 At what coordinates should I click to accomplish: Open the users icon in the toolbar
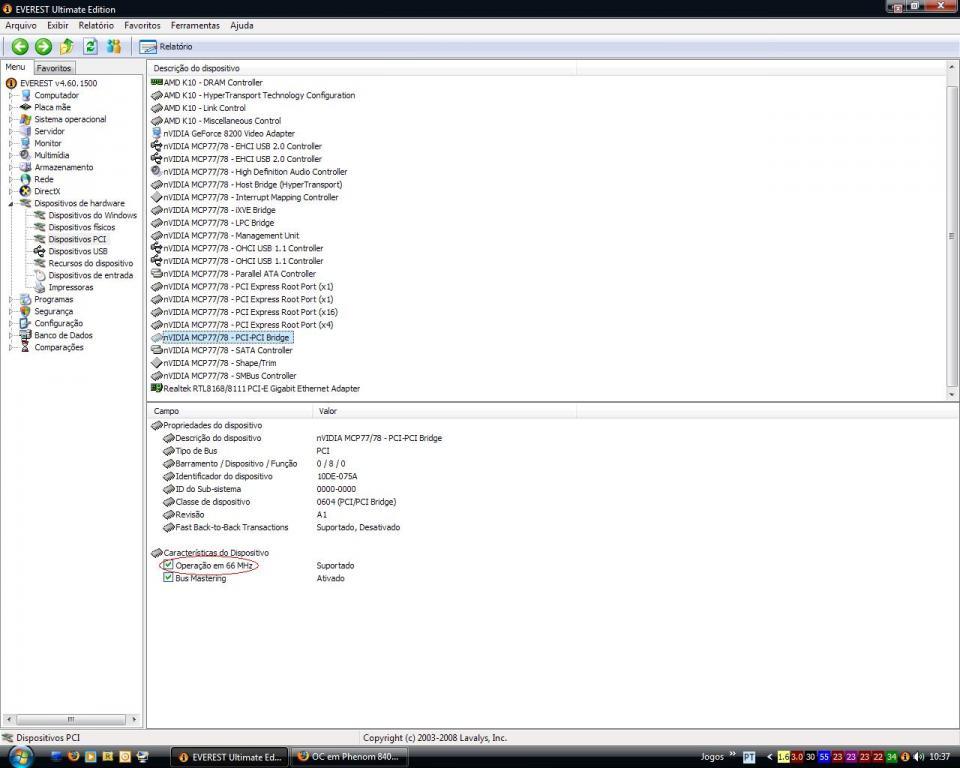click(114, 47)
